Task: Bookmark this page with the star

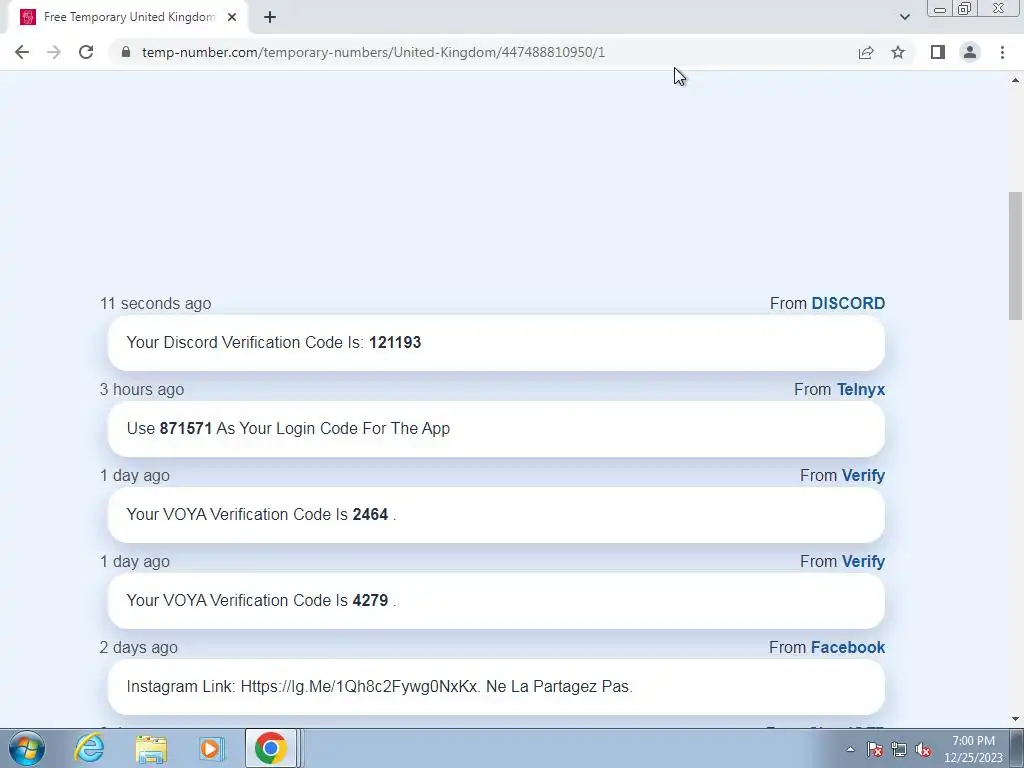Action: (x=898, y=52)
